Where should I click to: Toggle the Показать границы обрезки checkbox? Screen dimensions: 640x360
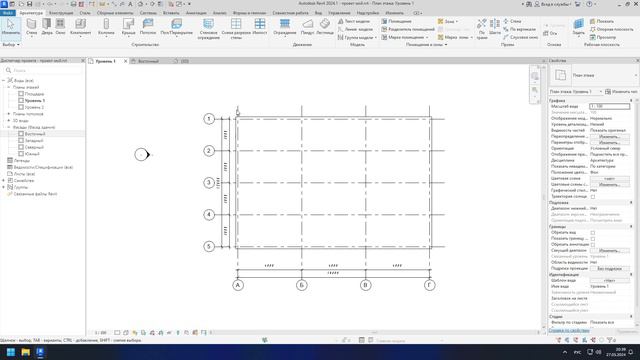point(593,239)
